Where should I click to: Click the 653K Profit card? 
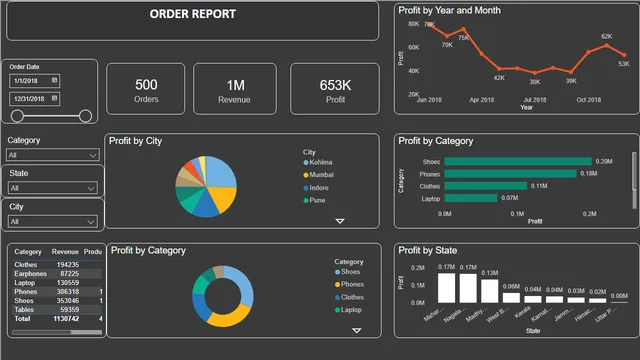(335, 89)
